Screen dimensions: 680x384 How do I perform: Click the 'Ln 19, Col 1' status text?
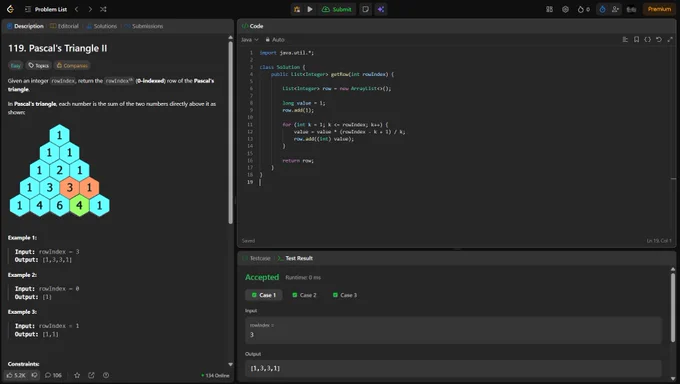click(659, 241)
